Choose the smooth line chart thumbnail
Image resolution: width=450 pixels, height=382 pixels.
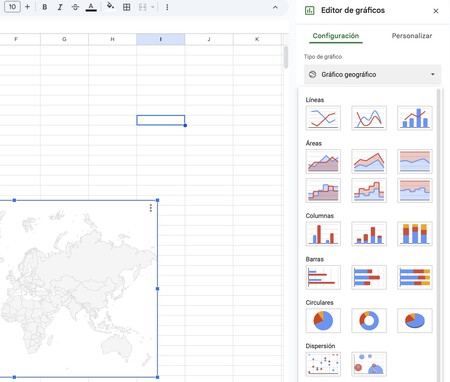coord(369,118)
